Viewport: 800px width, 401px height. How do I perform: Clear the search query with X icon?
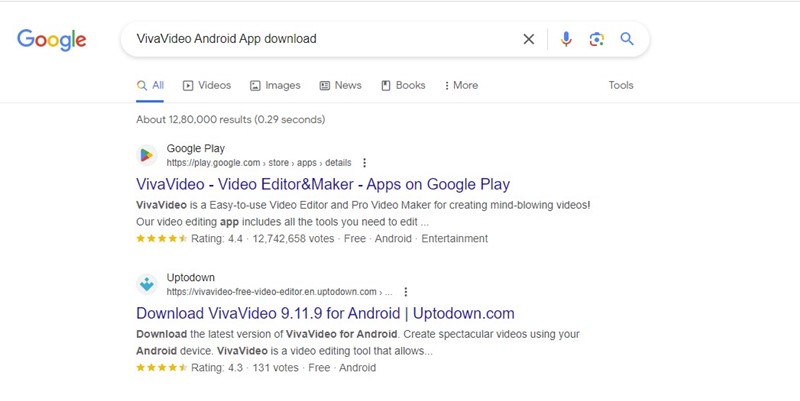pyautogui.click(x=529, y=39)
